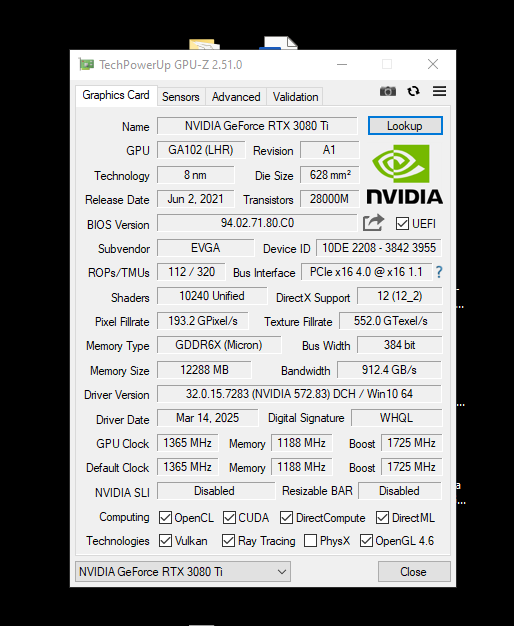Click the GPU-Z title bar app icon
The width and height of the screenshot is (514, 626).
point(86,64)
